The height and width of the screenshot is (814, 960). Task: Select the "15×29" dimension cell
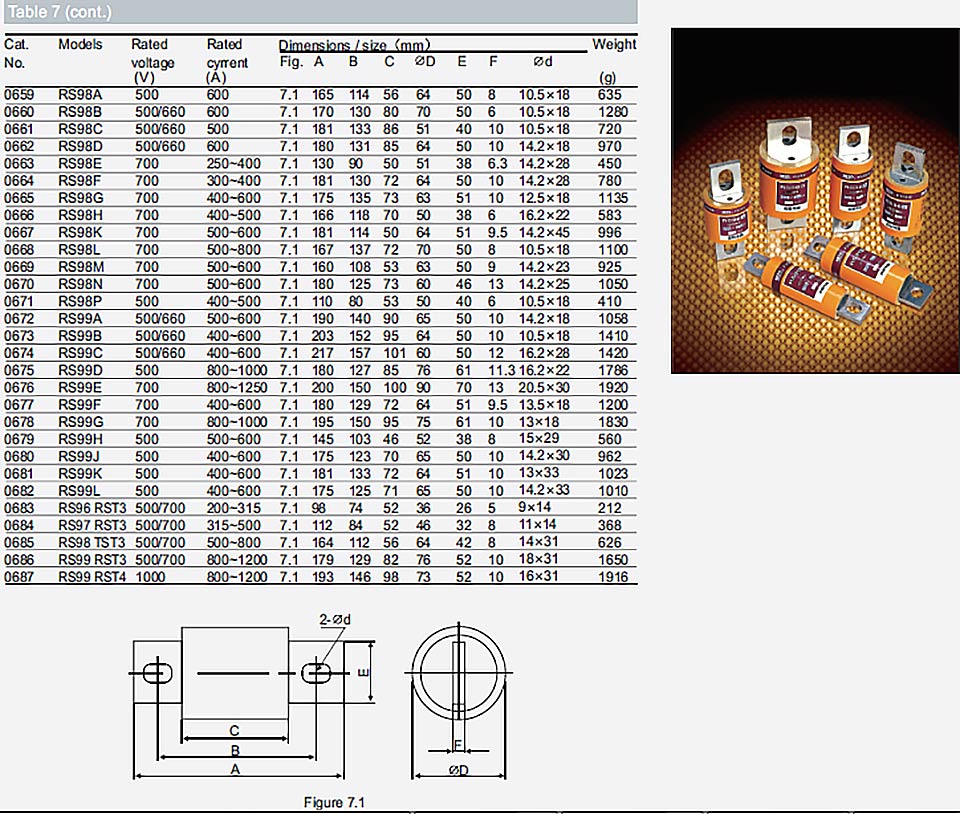[539, 438]
